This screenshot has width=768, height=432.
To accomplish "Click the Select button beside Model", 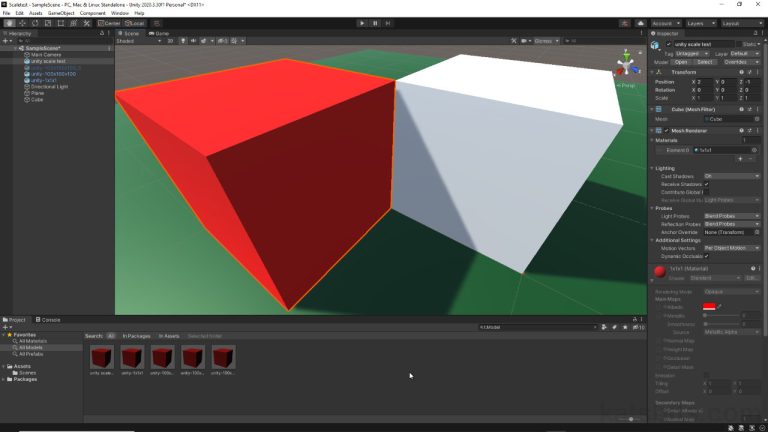I will click(x=705, y=62).
